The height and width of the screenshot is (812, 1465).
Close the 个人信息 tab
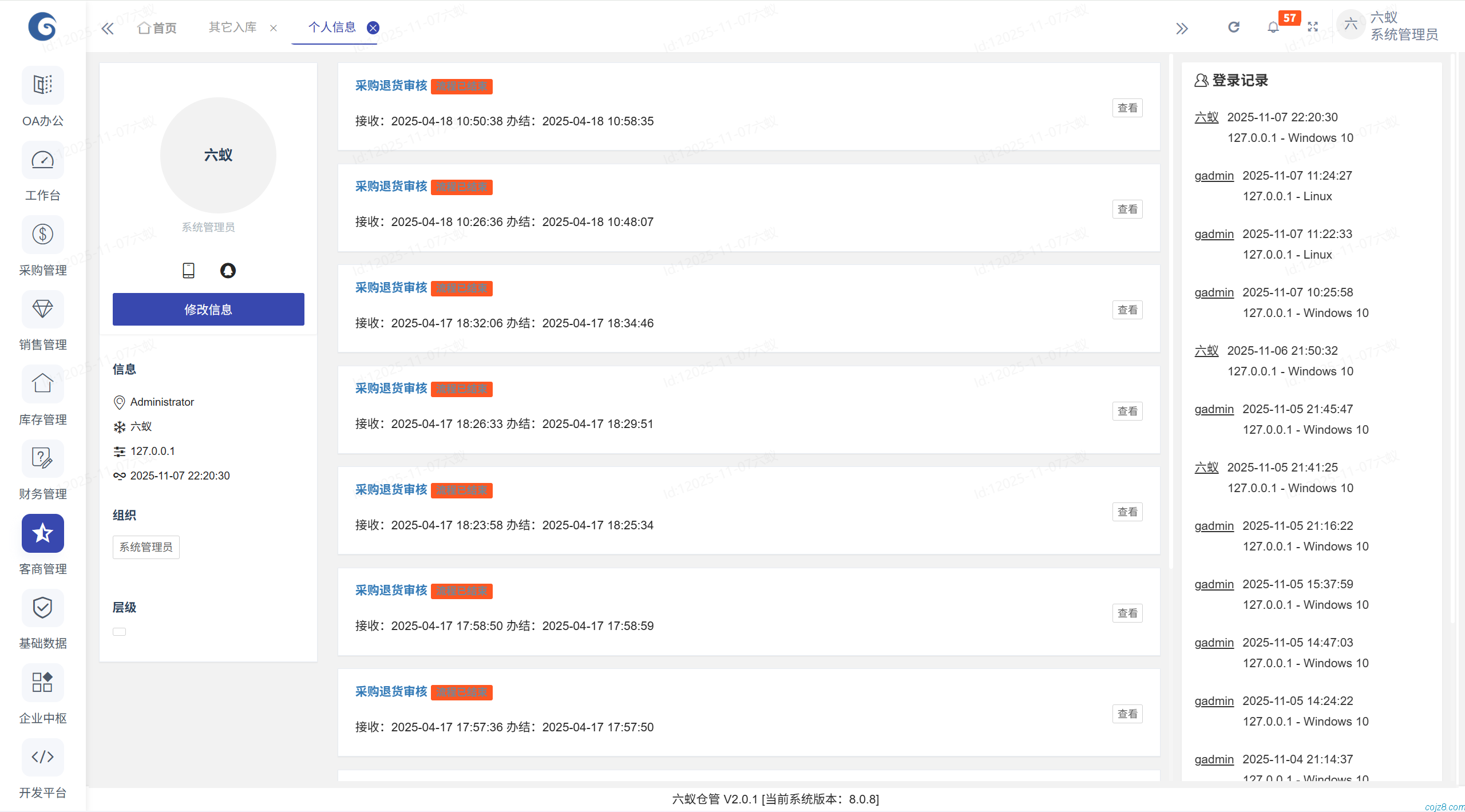(x=373, y=27)
